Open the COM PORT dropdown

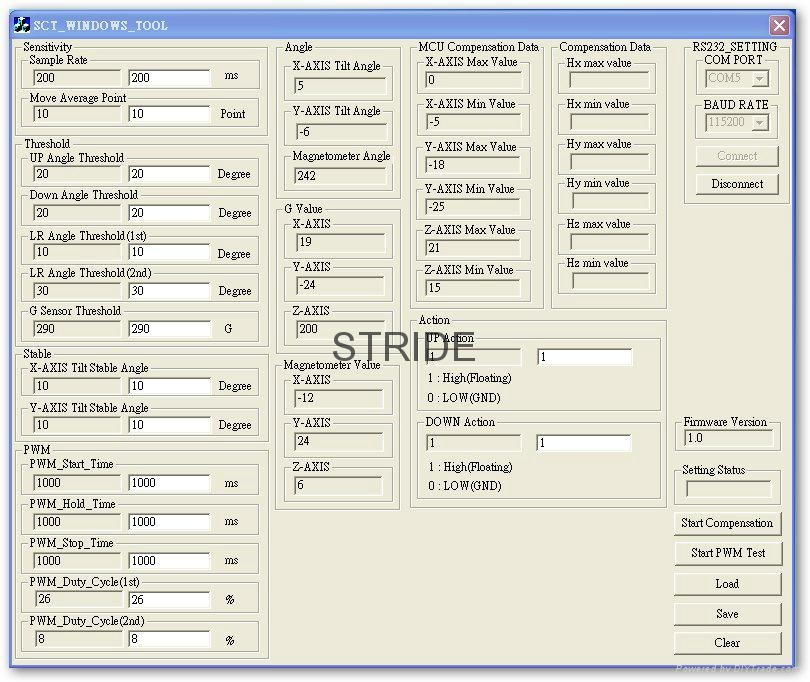click(x=760, y=78)
